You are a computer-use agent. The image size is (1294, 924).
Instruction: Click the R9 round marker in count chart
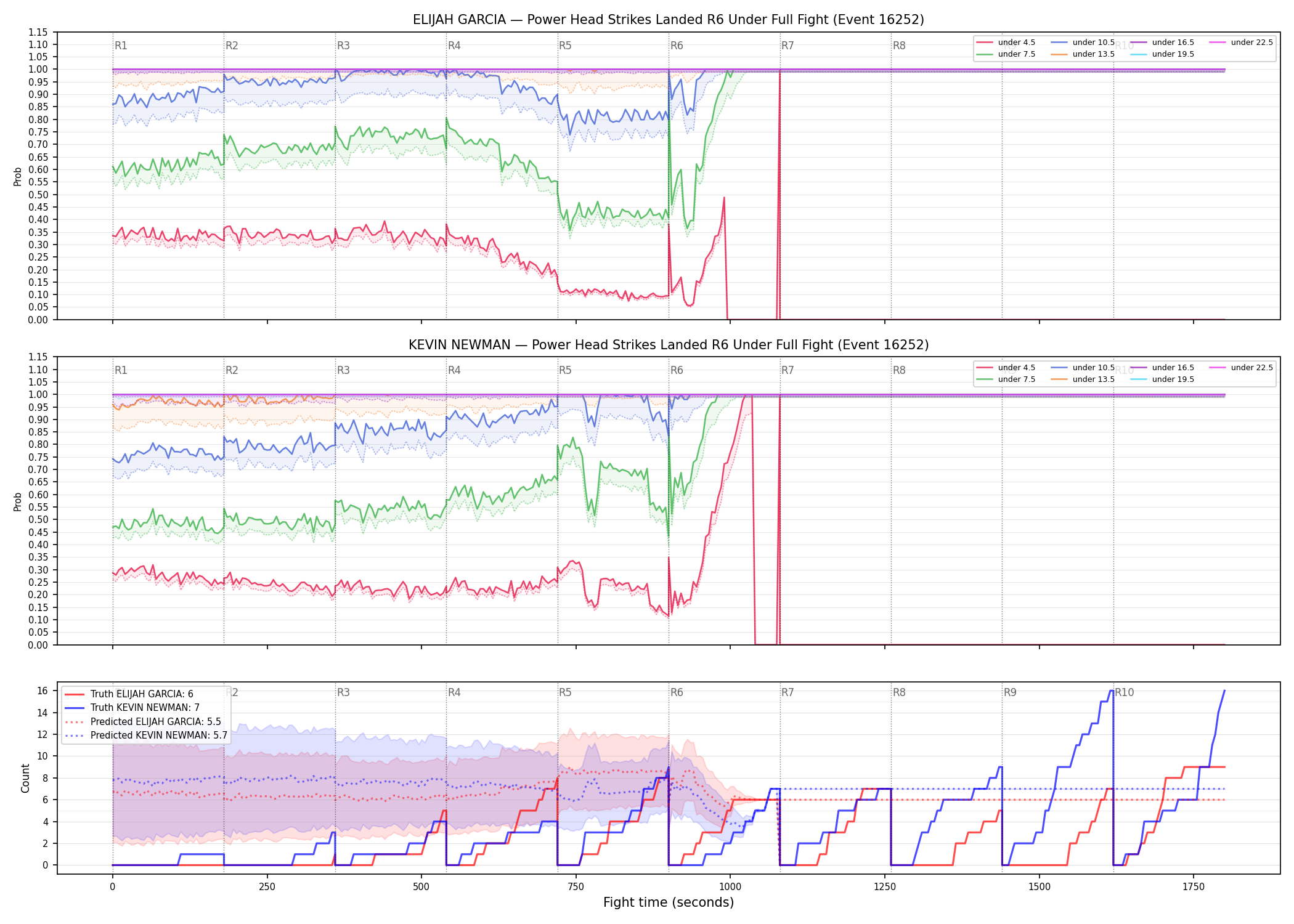1010,692
